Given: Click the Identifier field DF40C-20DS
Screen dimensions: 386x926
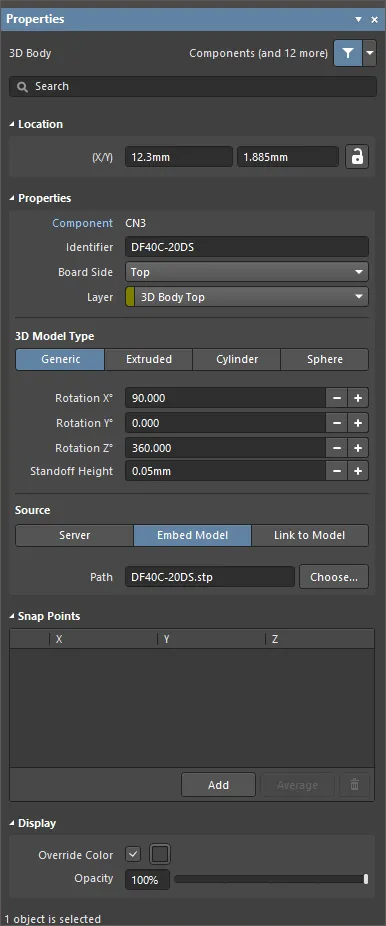Looking at the screenshot, I should point(247,247).
